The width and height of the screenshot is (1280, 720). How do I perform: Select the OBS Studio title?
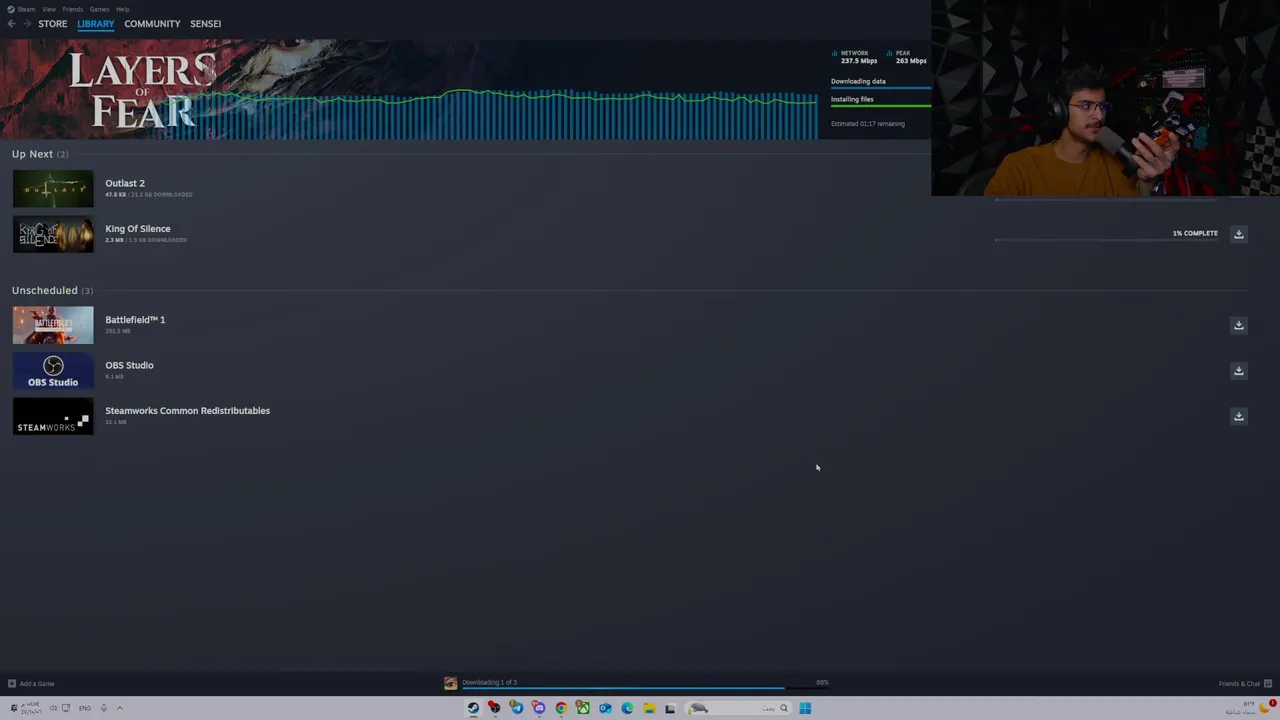point(129,365)
